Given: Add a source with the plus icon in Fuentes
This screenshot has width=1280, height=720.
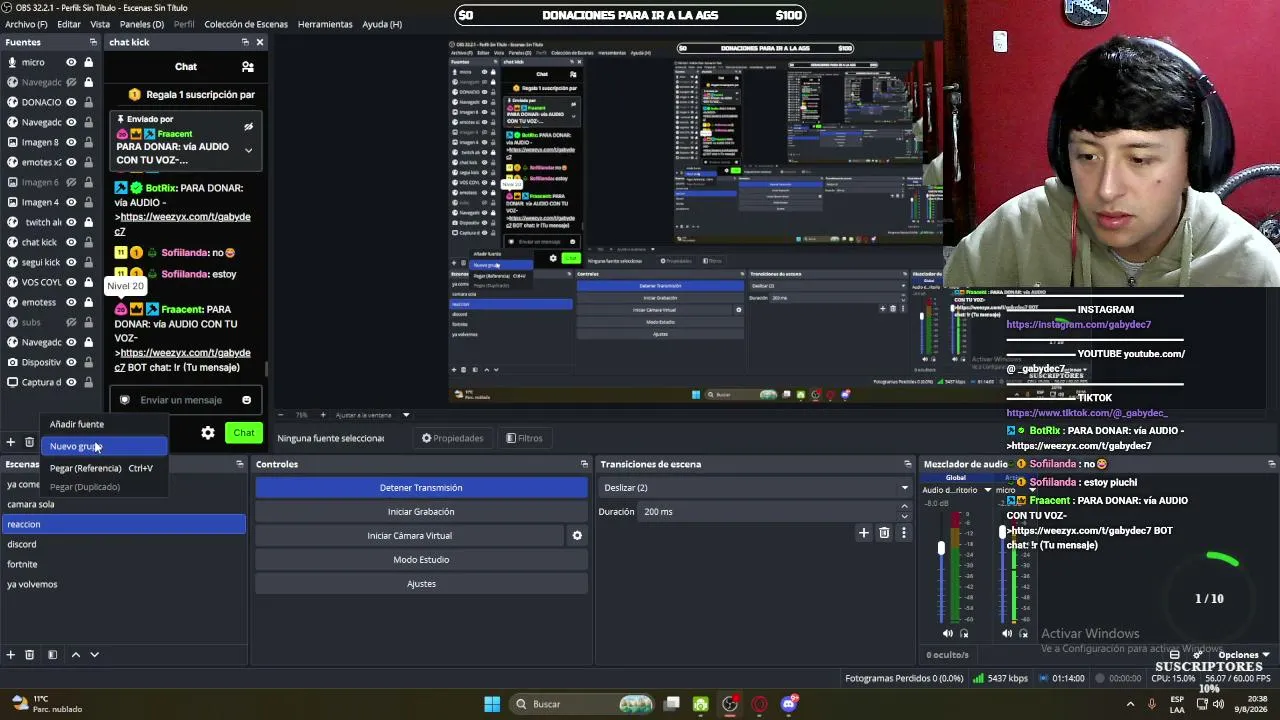Looking at the screenshot, I should pyautogui.click(x=10, y=442).
